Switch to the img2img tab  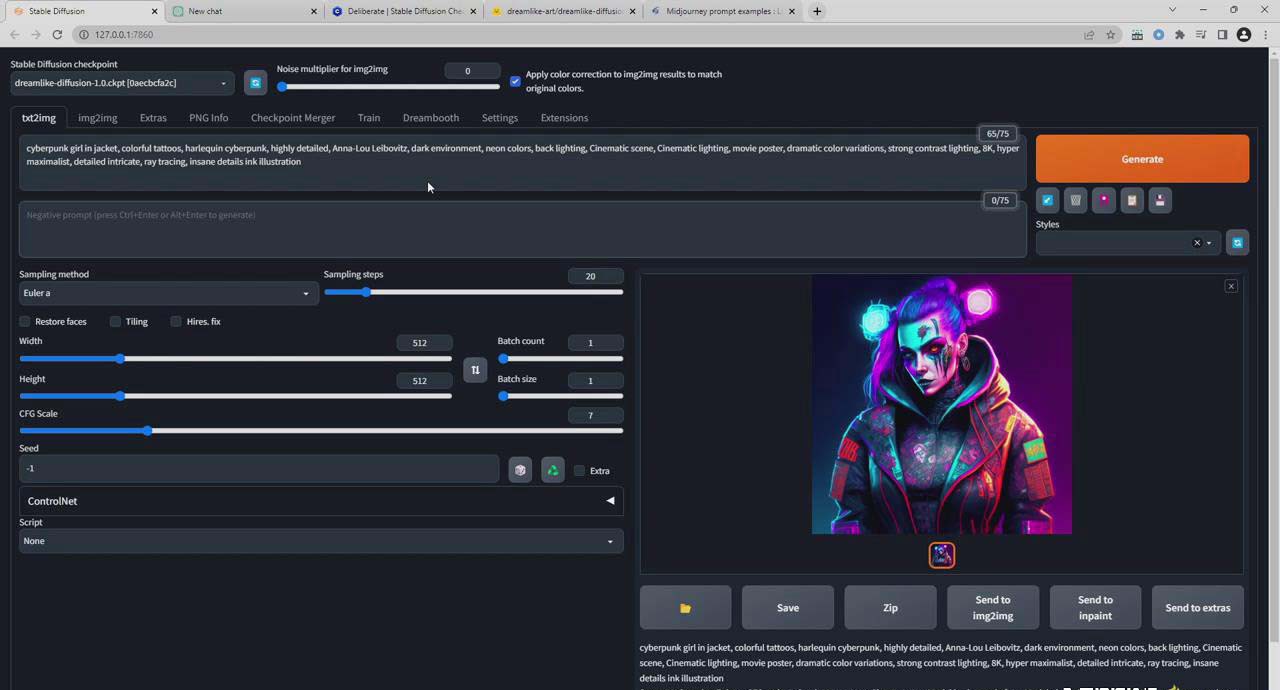(97, 117)
